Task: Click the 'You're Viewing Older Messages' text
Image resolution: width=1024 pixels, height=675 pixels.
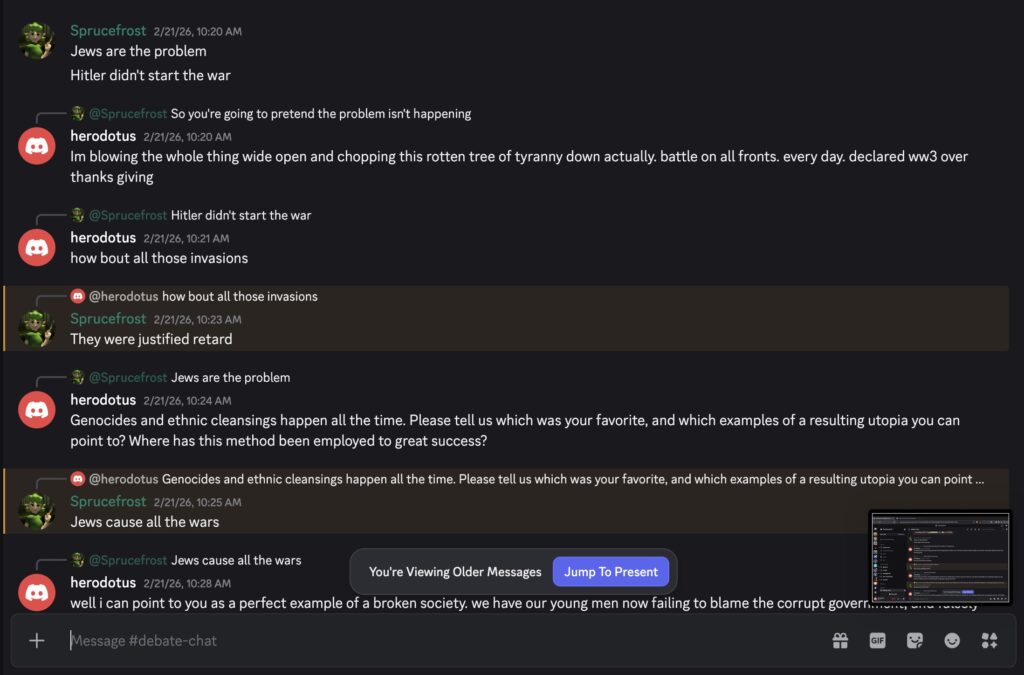Action: click(x=455, y=572)
